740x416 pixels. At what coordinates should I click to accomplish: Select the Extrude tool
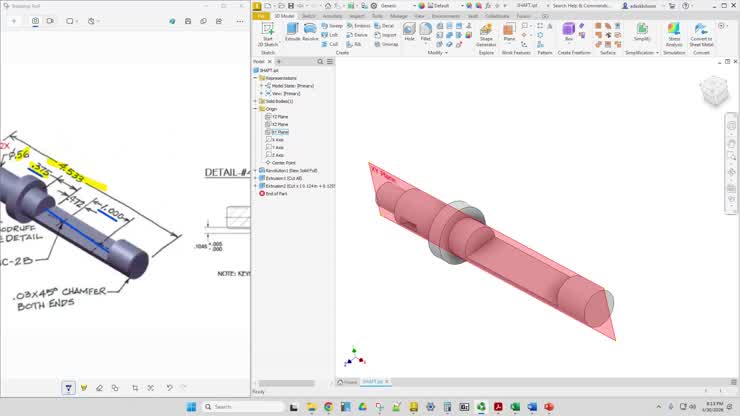[293, 32]
